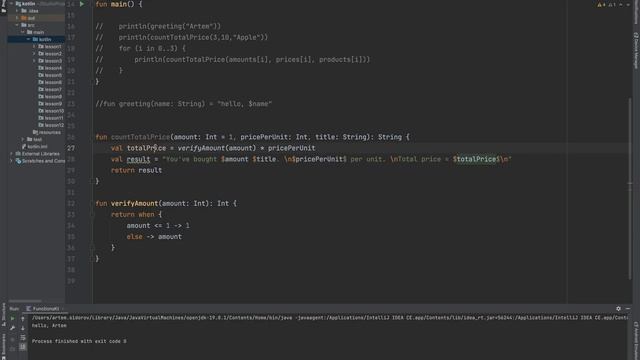Click scroll-to-end icon in the Run console toolbar

(x=23, y=347)
